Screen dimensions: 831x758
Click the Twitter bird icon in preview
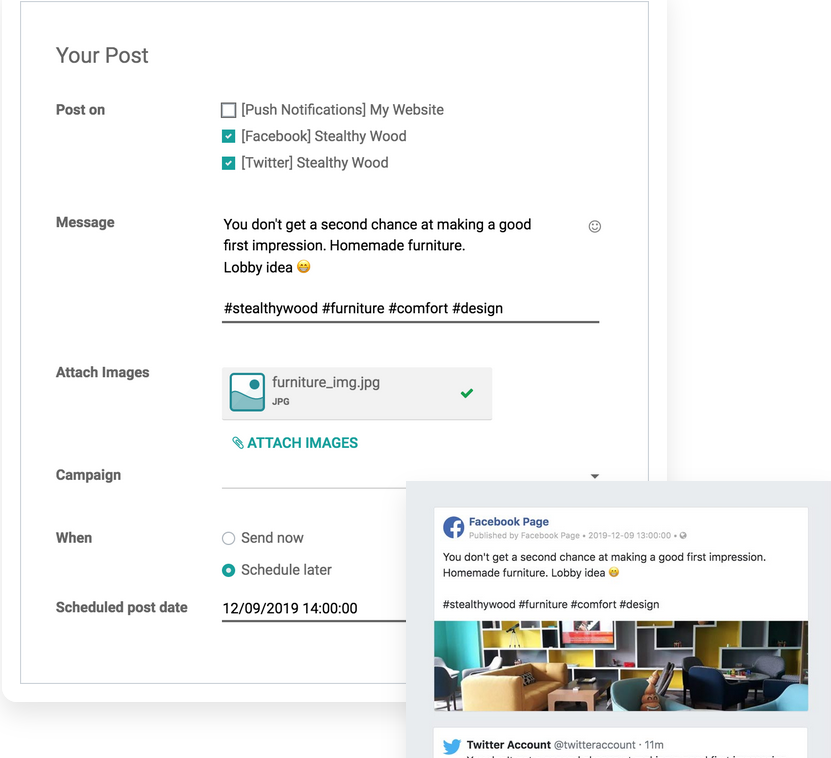452,746
